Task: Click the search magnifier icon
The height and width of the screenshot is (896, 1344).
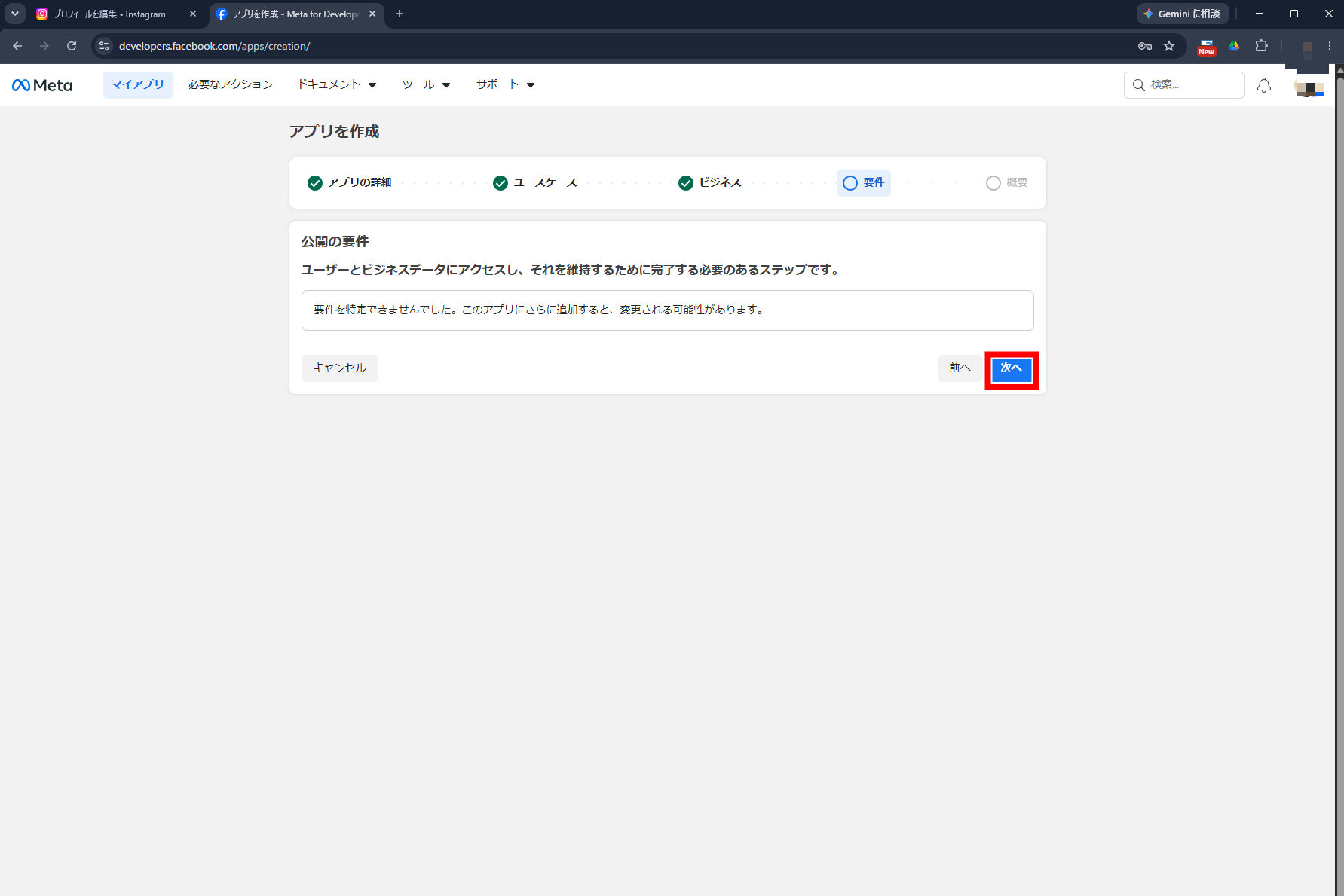Action: click(1139, 85)
